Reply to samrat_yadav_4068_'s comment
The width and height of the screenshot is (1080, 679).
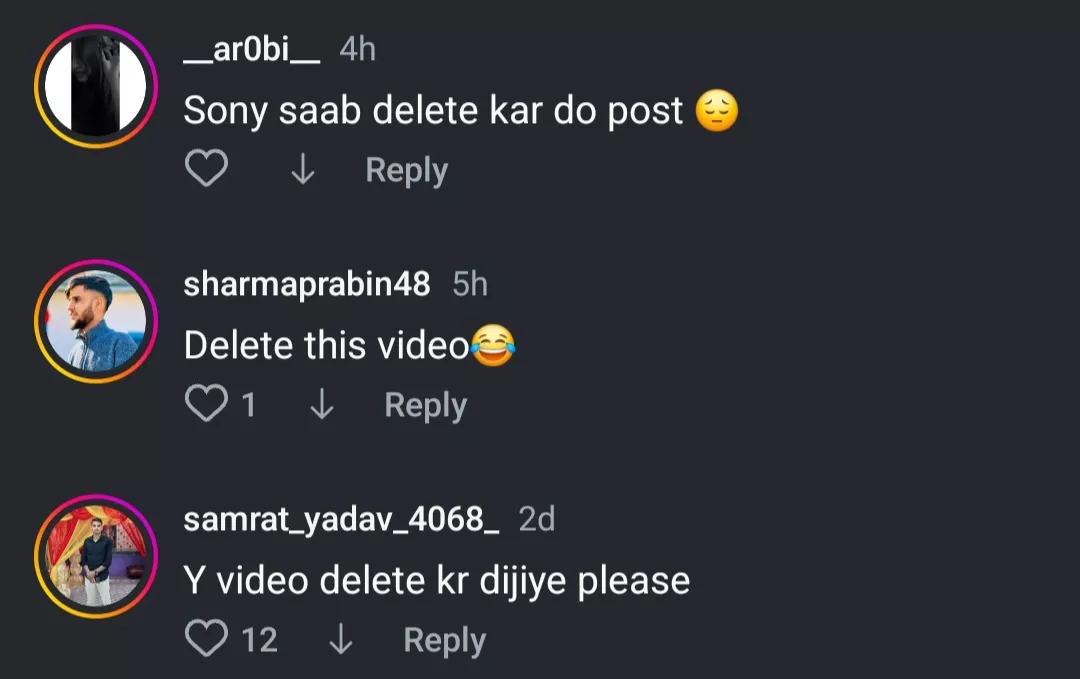444,640
